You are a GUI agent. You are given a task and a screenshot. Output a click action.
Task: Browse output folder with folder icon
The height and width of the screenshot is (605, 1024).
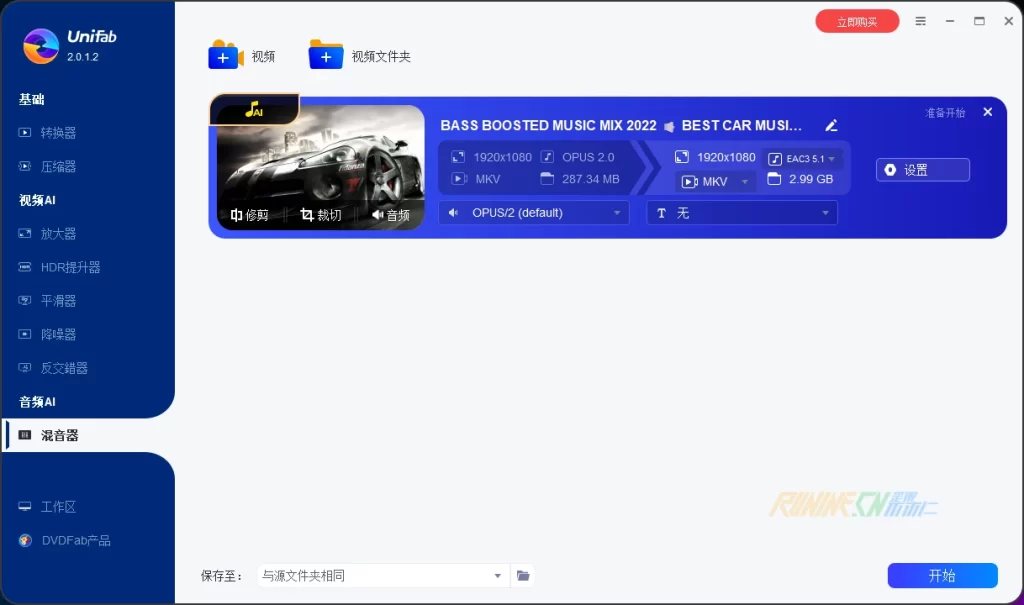[x=523, y=575]
